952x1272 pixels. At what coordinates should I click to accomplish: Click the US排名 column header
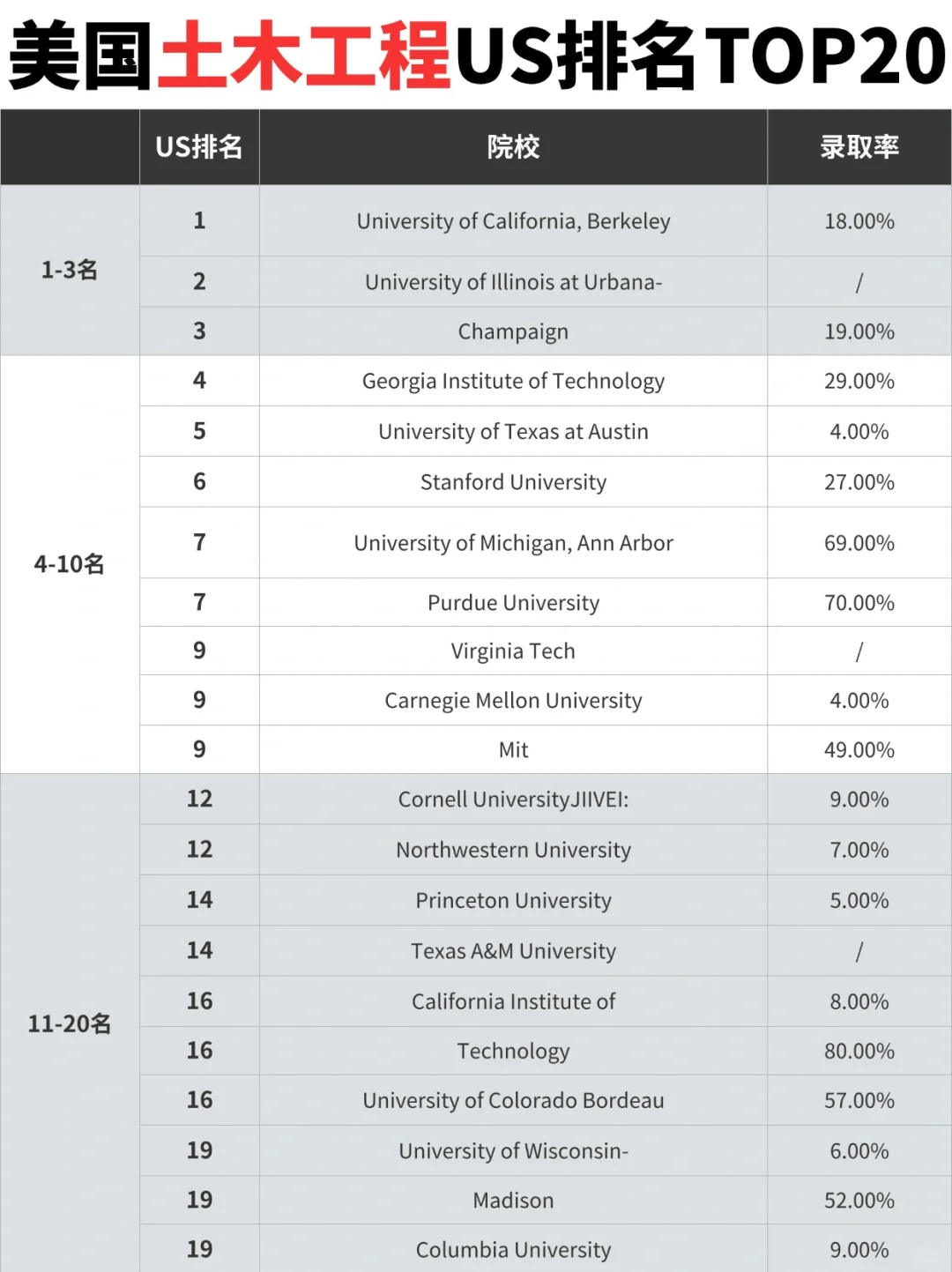point(199,147)
